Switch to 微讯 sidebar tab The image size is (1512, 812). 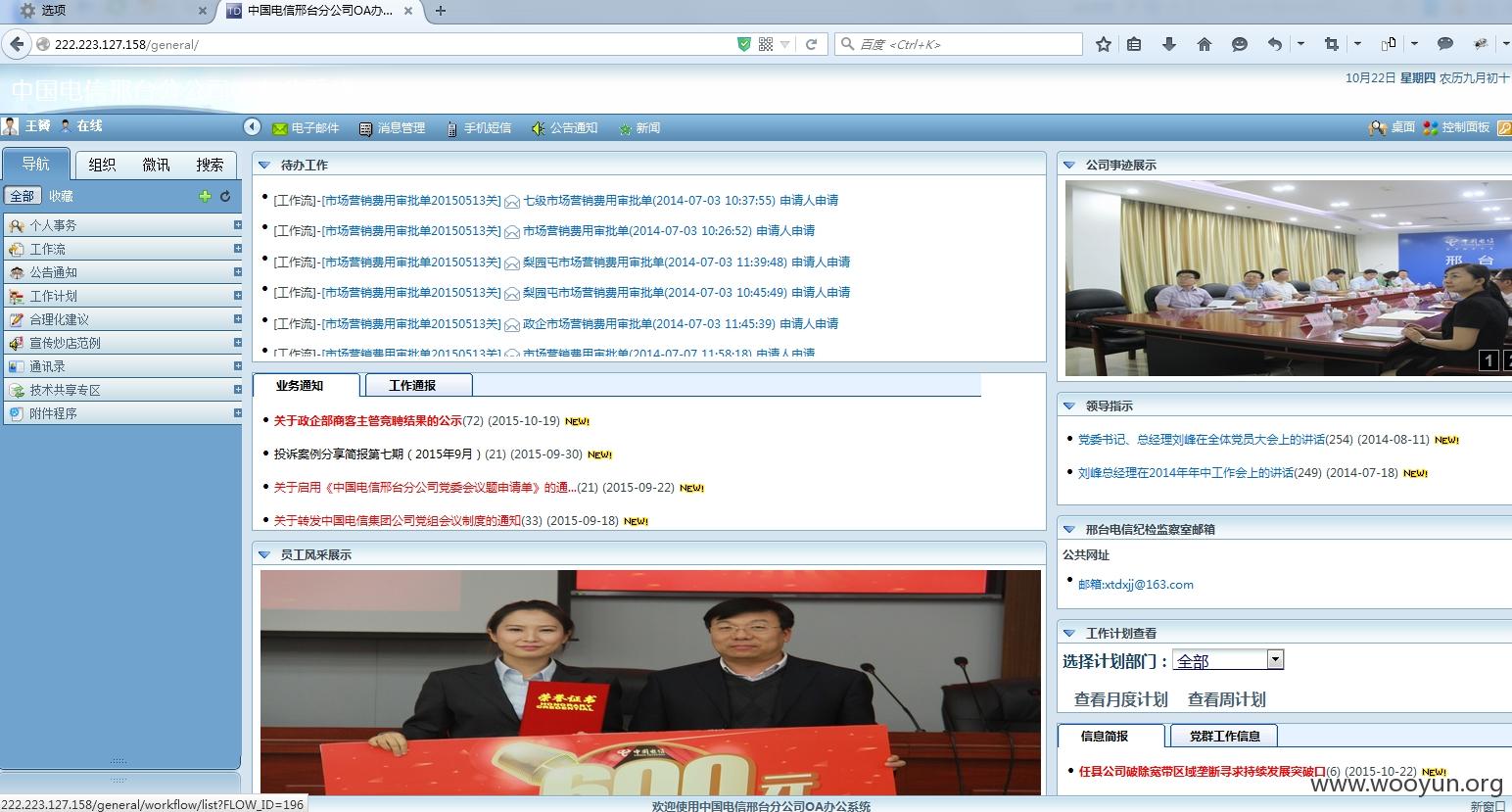(x=156, y=165)
